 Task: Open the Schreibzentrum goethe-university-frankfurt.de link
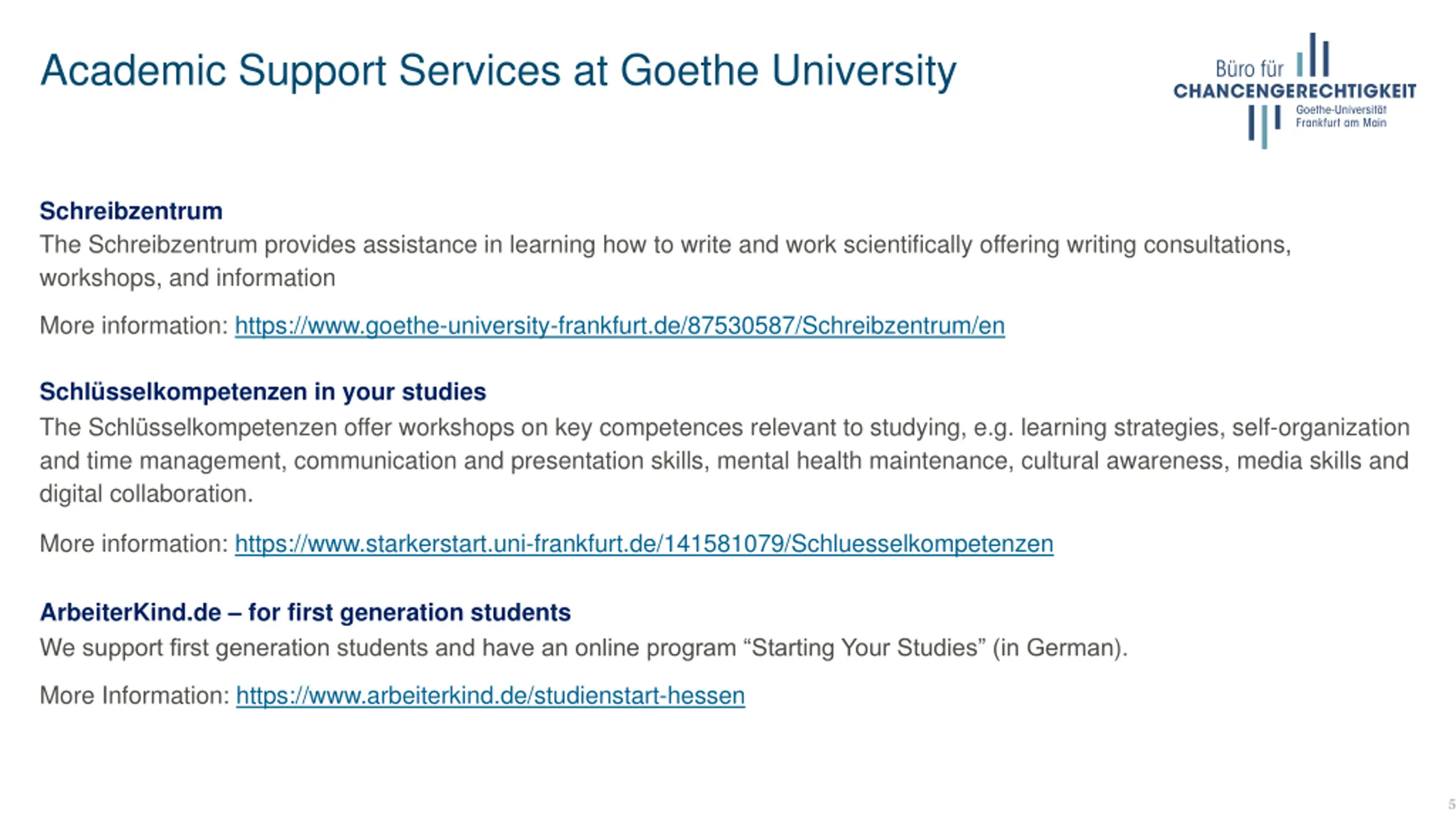(x=619, y=326)
